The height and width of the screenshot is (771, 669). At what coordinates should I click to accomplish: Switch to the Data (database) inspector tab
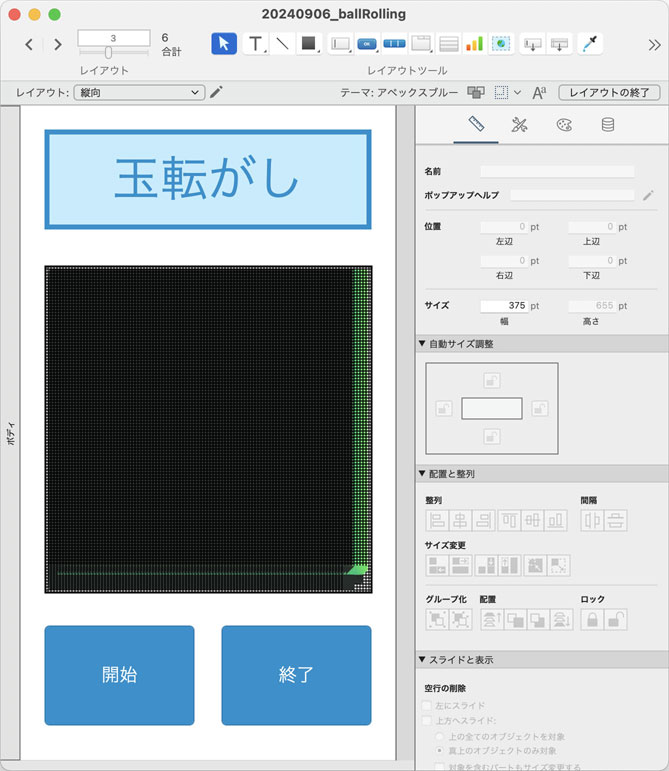(x=608, y=125)
